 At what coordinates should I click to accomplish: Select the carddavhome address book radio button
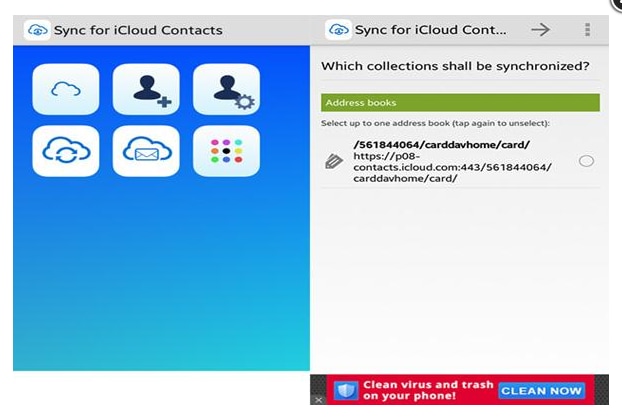[x=586, y=161]
